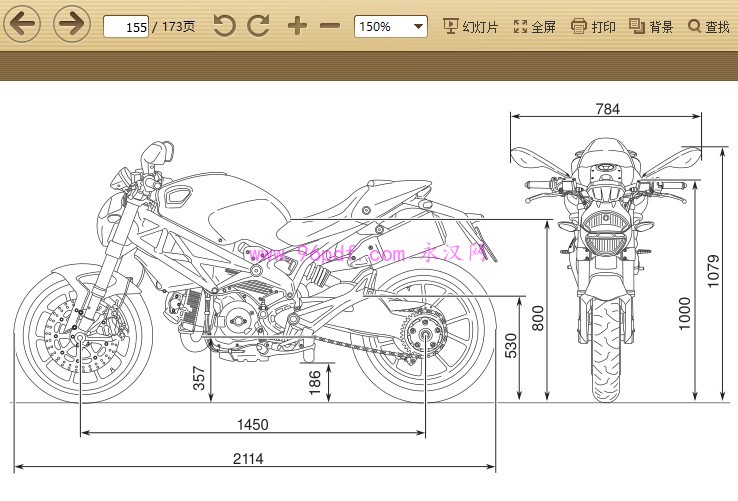Screen dimensions: 738x501
Task: Change the background (背景)
Action: tap(651, 26)
